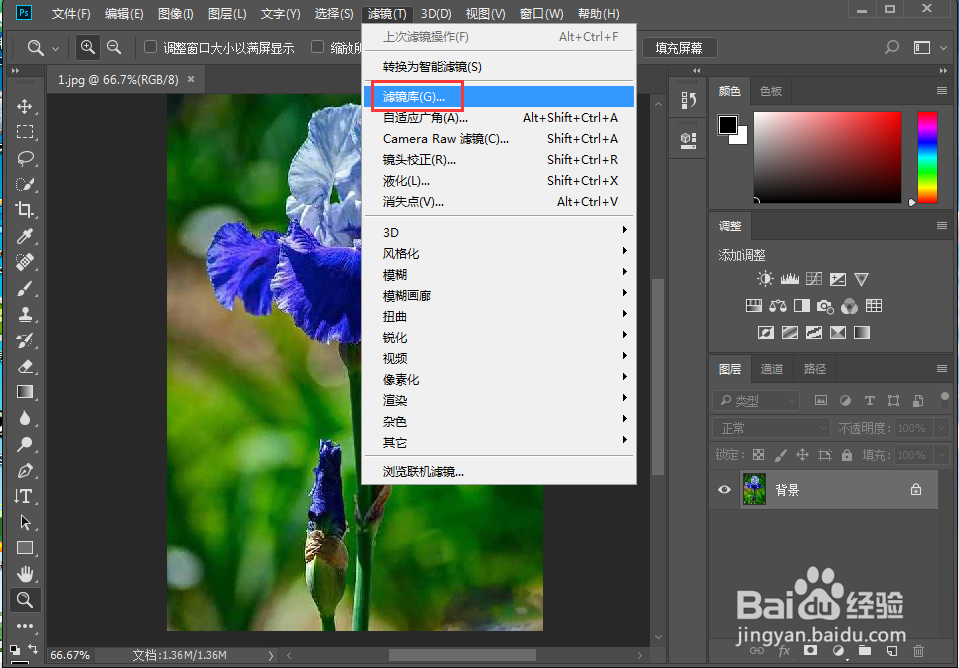Select the Hand tool
959x668 pixels.
(25, 573)
